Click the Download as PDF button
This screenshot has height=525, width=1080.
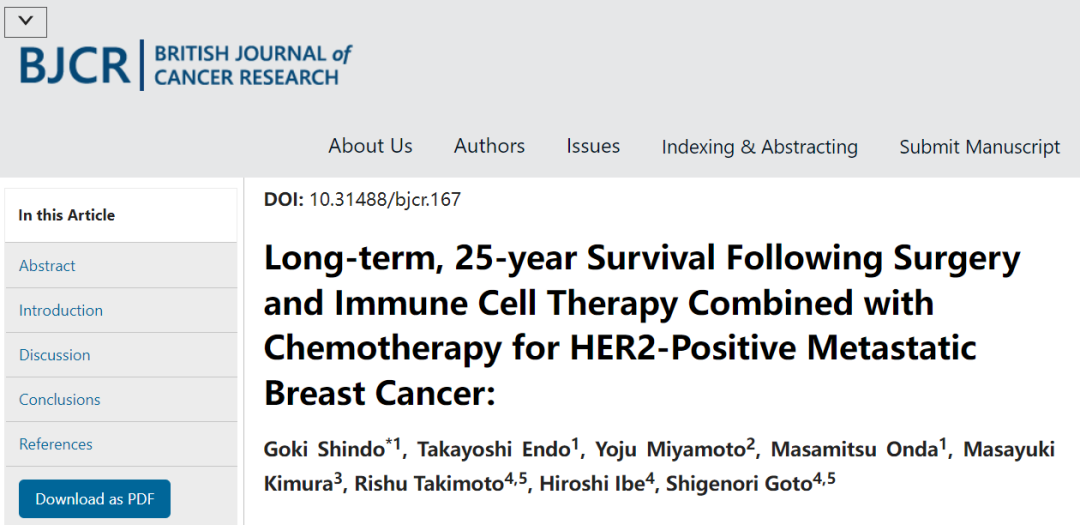coord(94,499)
